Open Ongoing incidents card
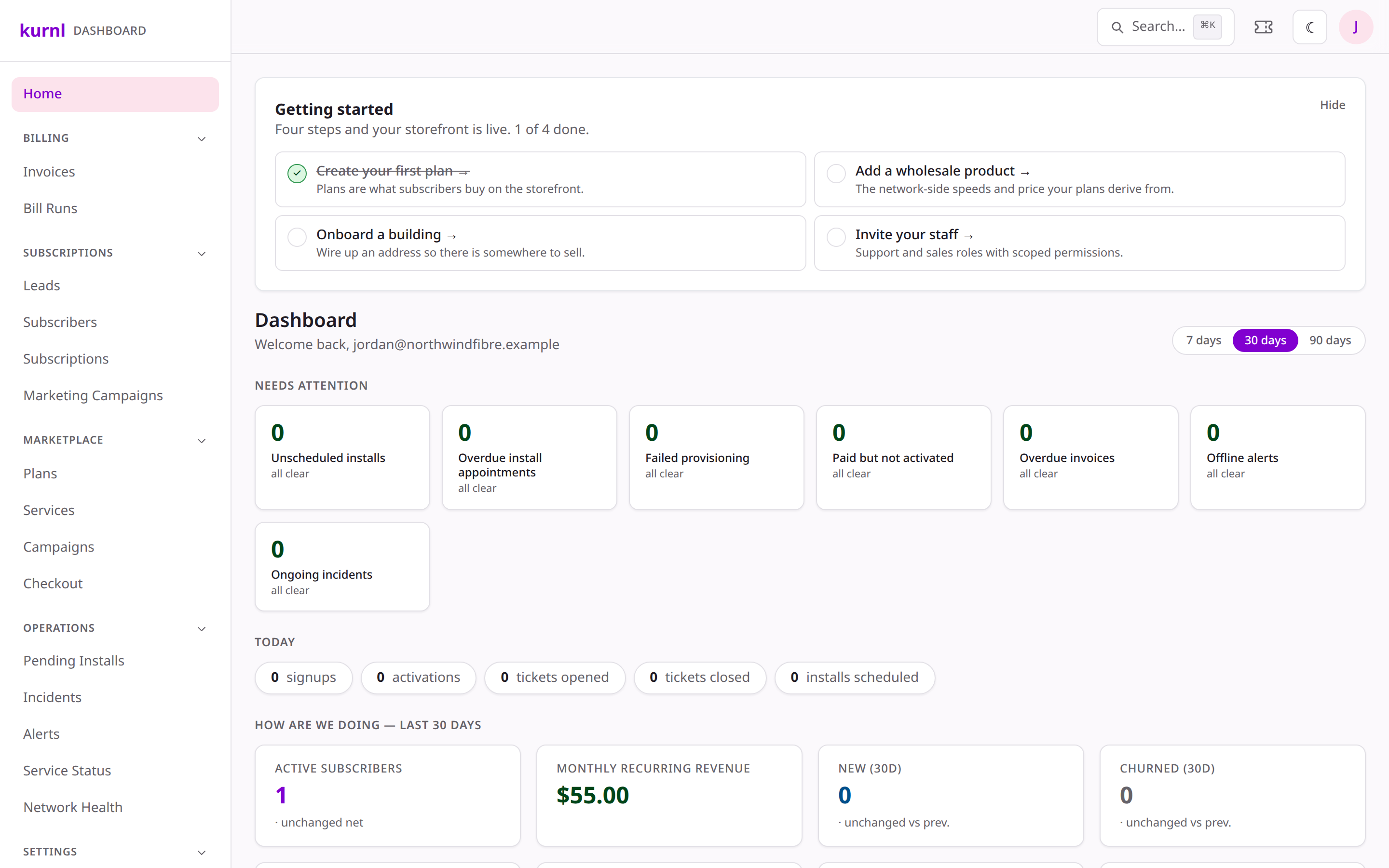The height and width of the screenshot is (868, 1389). pos(342,567)
